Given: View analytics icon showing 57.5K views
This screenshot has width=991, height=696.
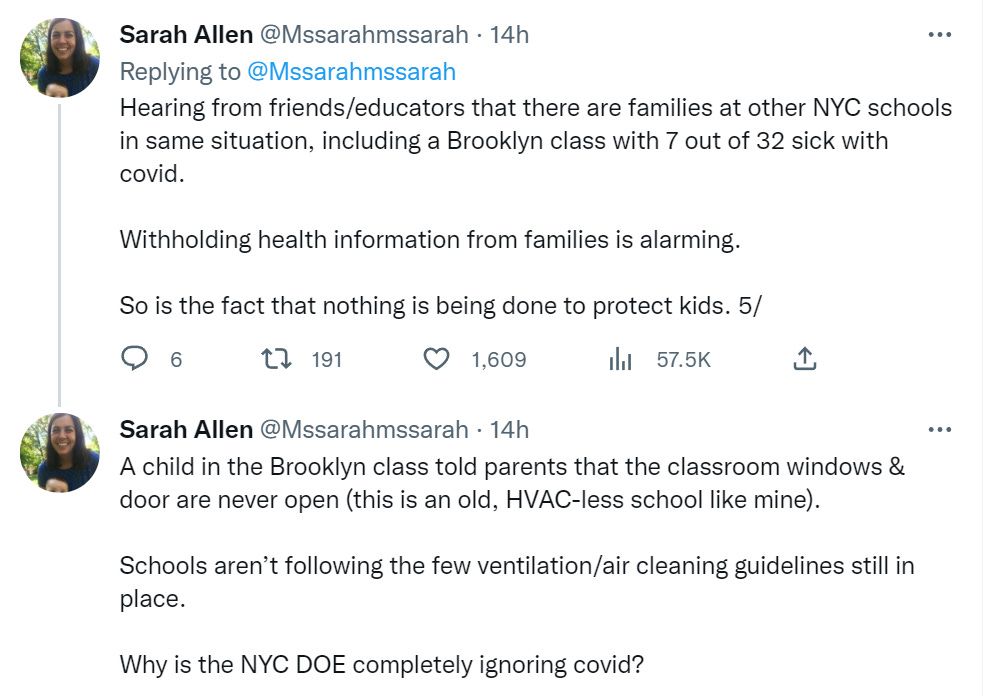Looking at the screenshot, I should pos(621,359).
